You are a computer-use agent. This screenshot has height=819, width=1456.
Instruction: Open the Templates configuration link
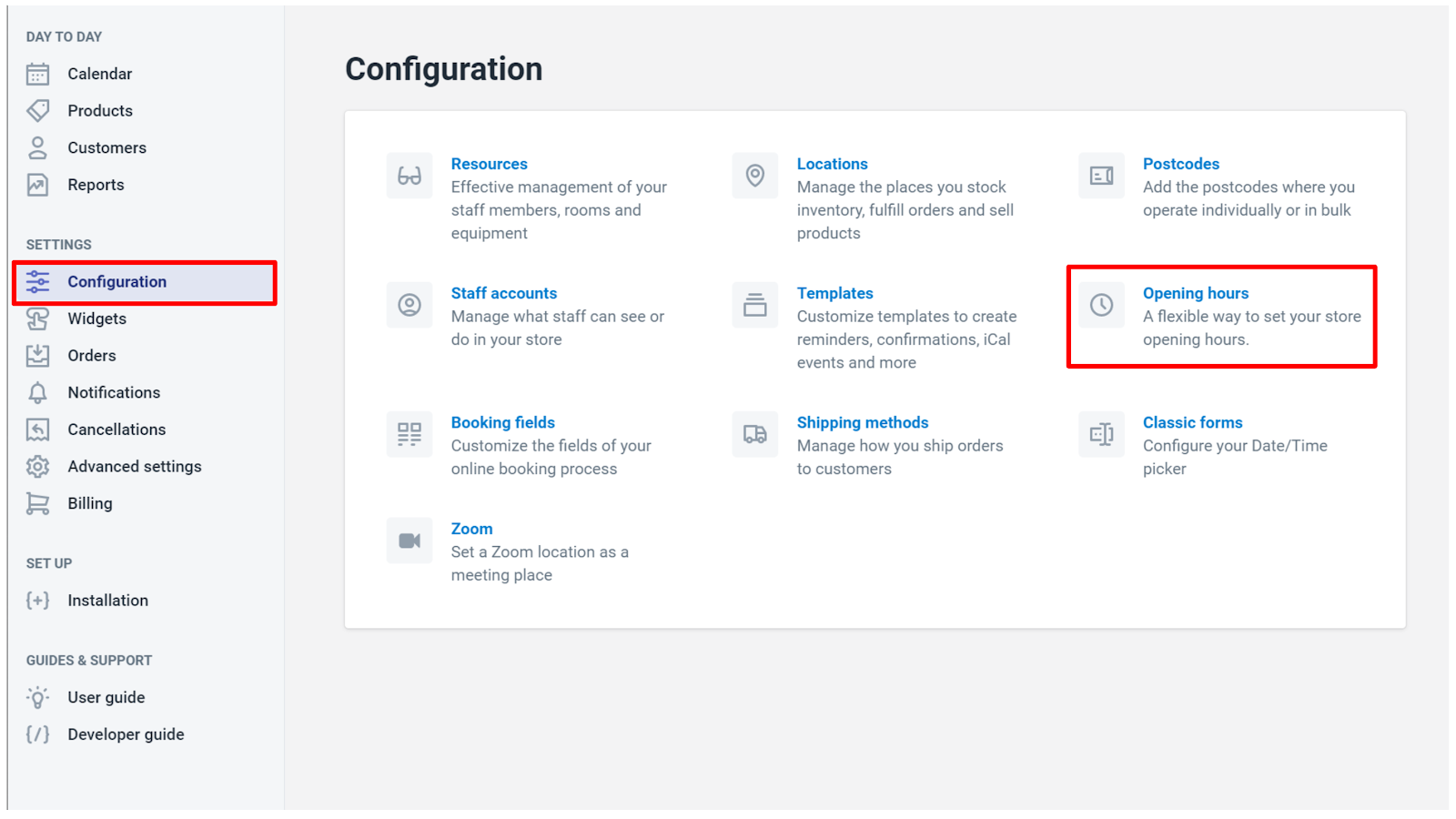834,293
